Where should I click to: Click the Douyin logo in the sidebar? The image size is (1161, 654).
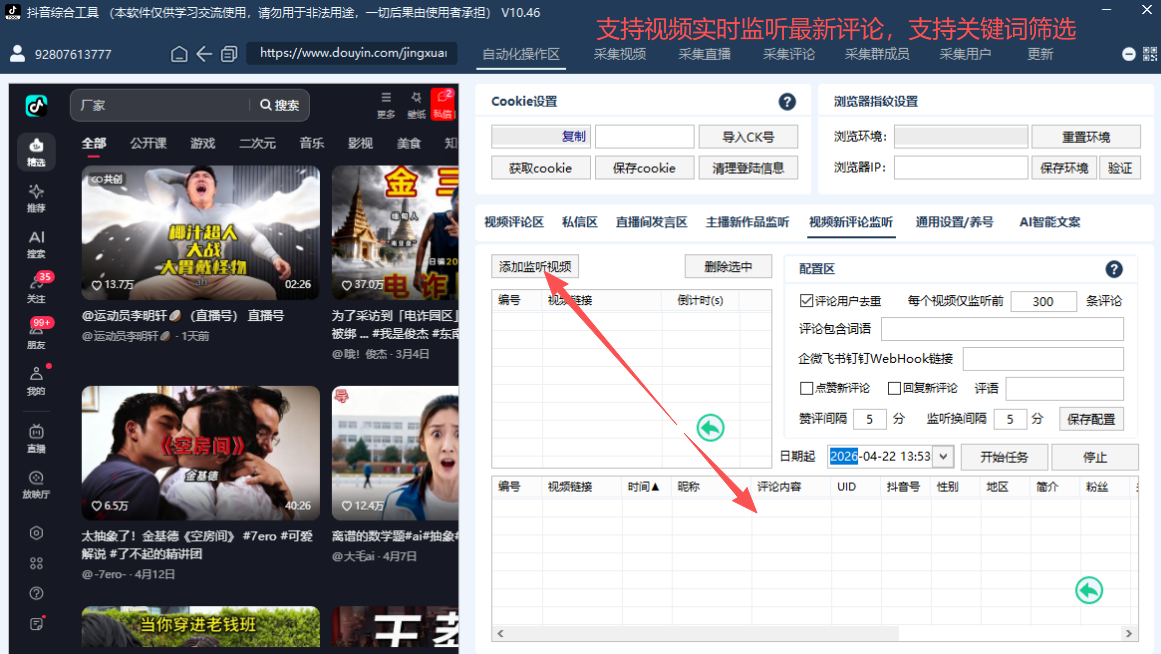coord(36,106)
